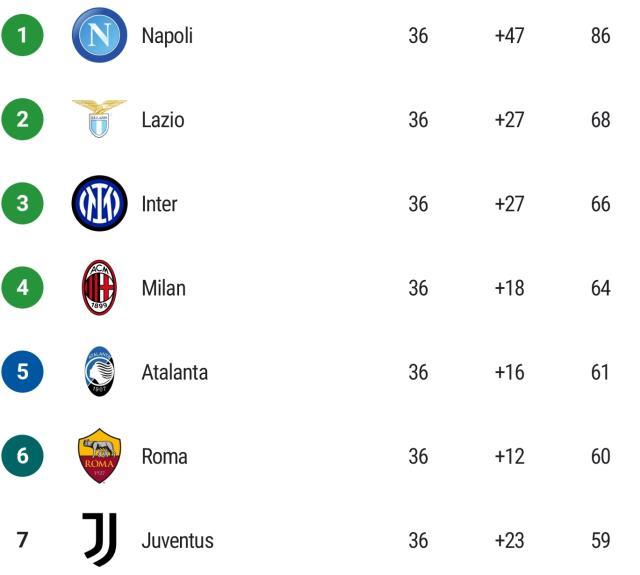Click Juventus's +23 goal difference
This screenshot has height=575, width=640.
[509, 540]
